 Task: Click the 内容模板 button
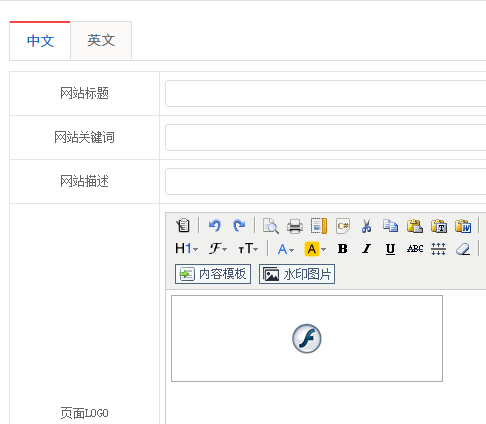coord(213,274)
